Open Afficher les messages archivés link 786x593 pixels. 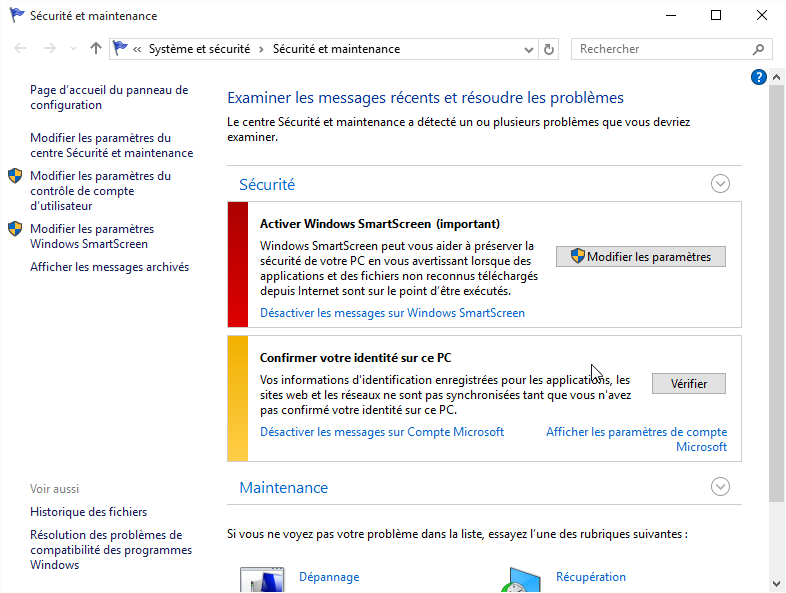tap(109, 267)
